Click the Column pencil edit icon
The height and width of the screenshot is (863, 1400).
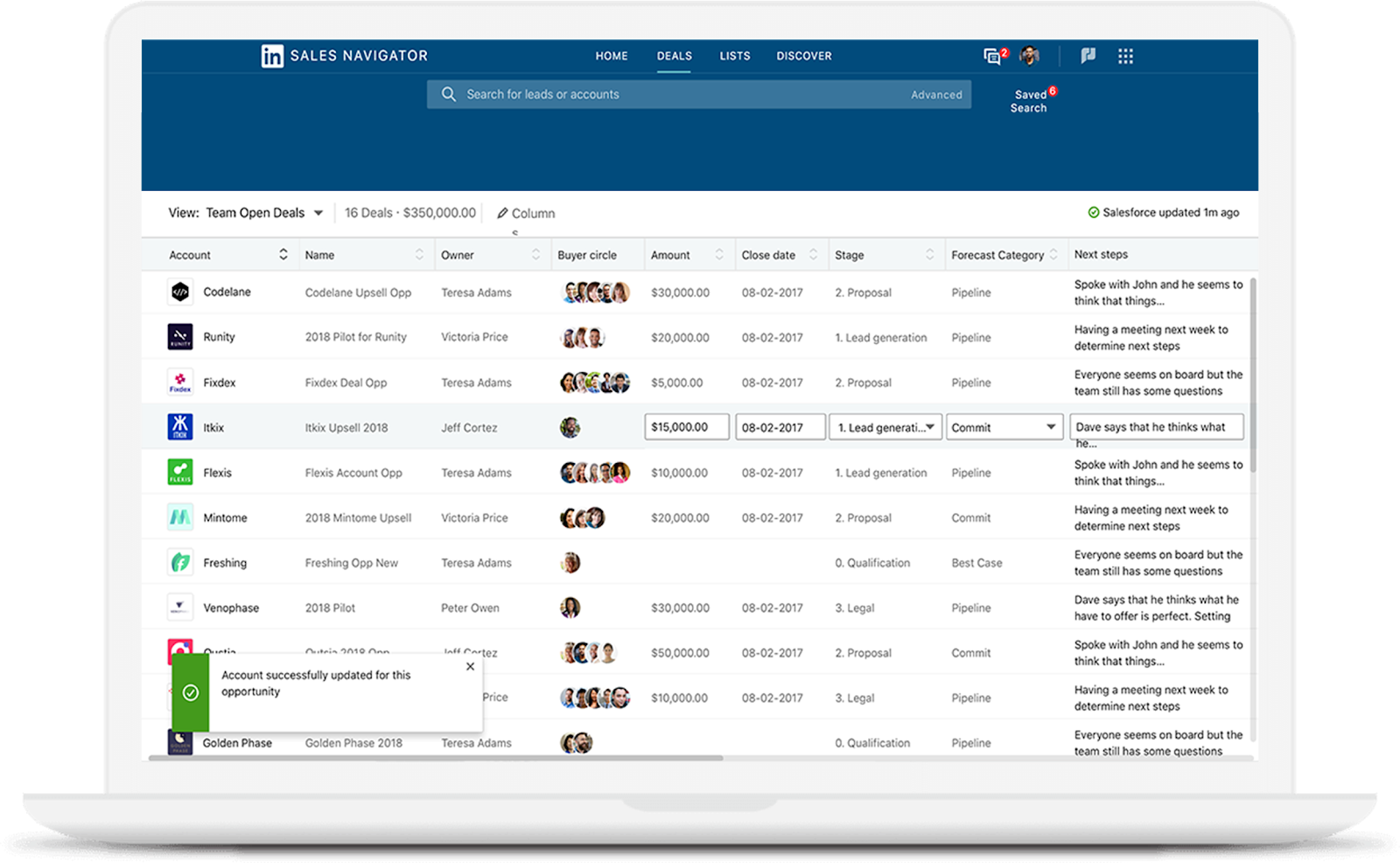(502, 214)
